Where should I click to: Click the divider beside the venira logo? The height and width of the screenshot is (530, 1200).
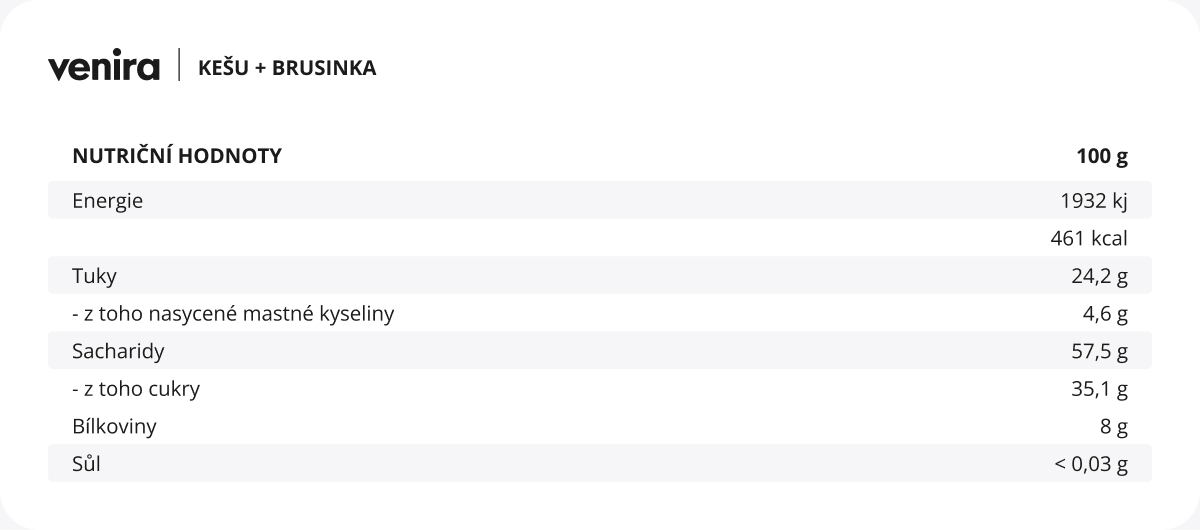tap(179, 66)
